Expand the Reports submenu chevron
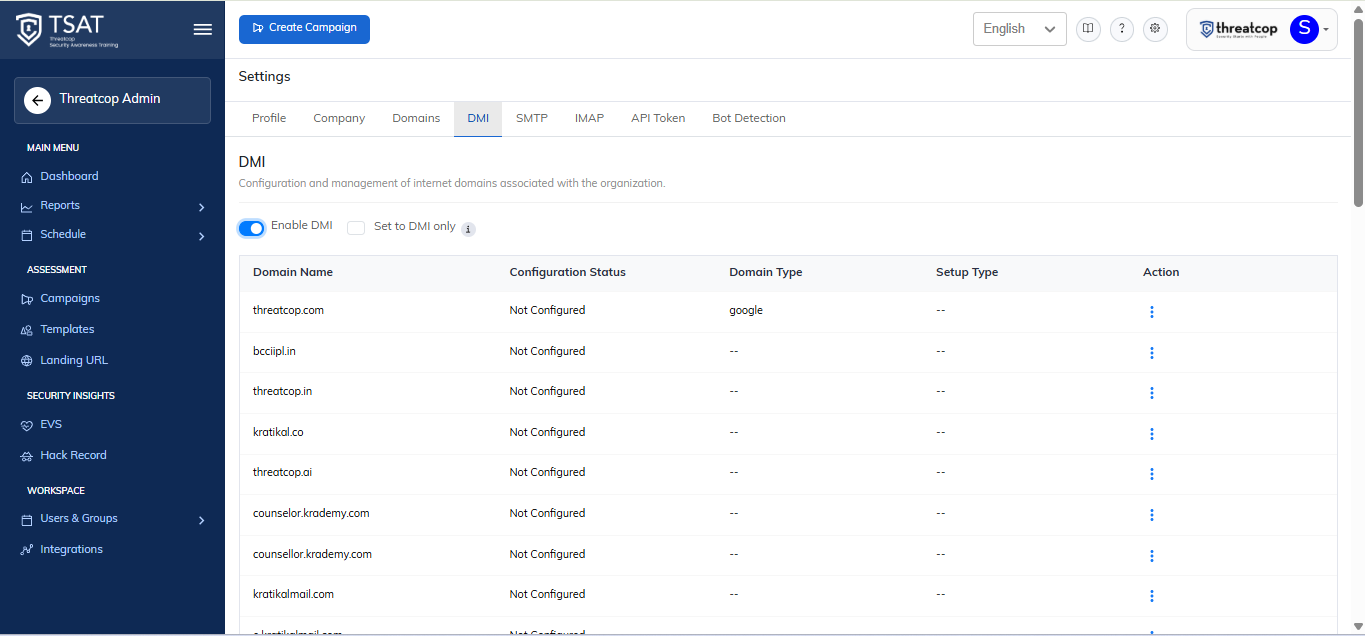The image size is (1365, 636). 201,207
